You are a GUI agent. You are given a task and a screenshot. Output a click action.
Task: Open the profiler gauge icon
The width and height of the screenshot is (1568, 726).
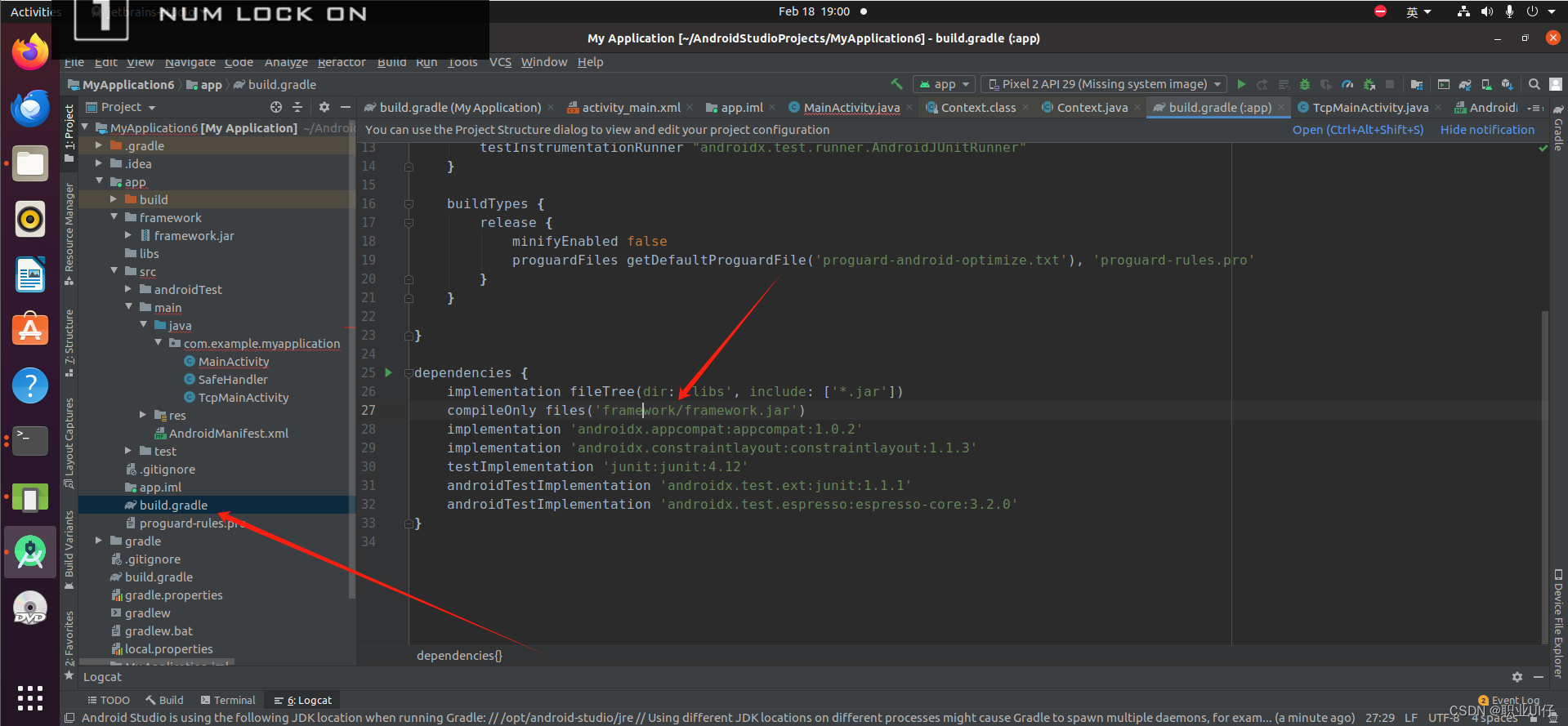[1347, 84]
